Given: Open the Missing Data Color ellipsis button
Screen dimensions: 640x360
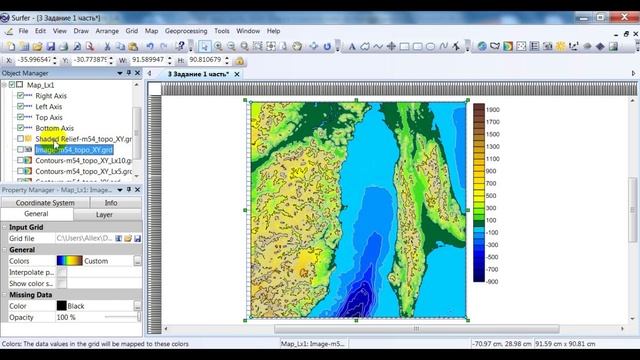Looking at the screenshot, I should 138,306.
